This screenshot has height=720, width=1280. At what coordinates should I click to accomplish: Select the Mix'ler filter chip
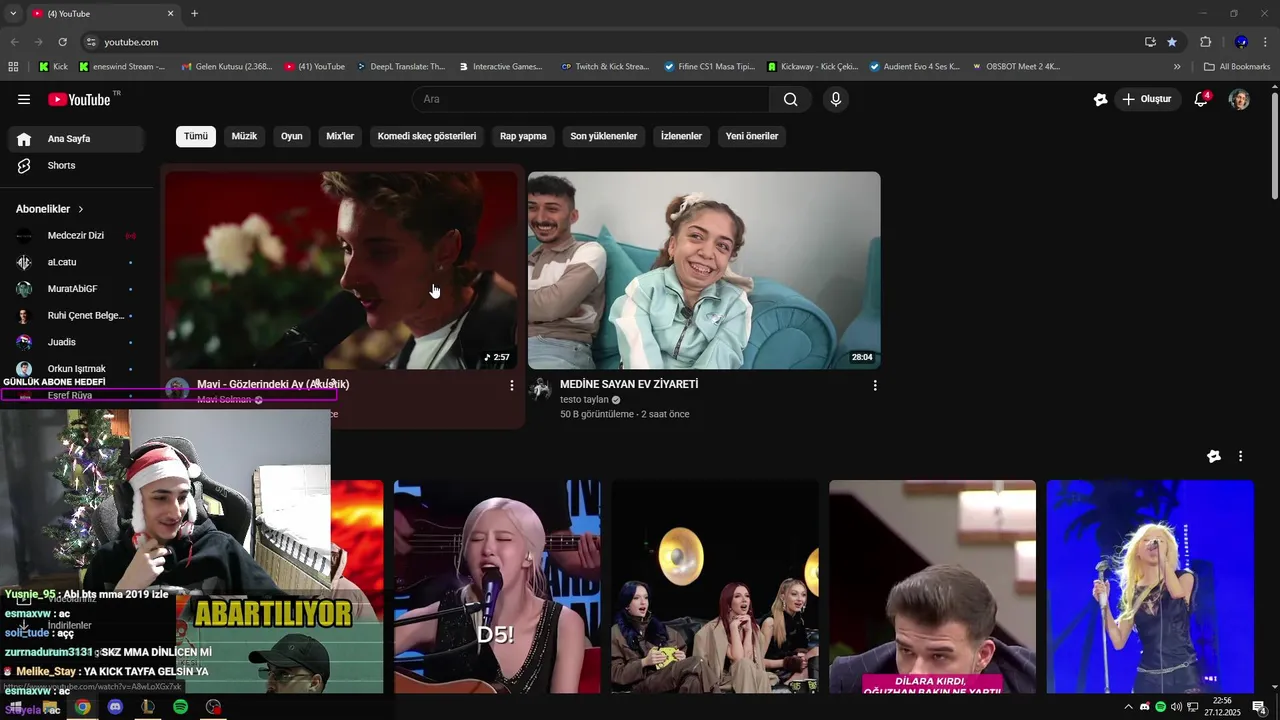click(x=340, y=136)
